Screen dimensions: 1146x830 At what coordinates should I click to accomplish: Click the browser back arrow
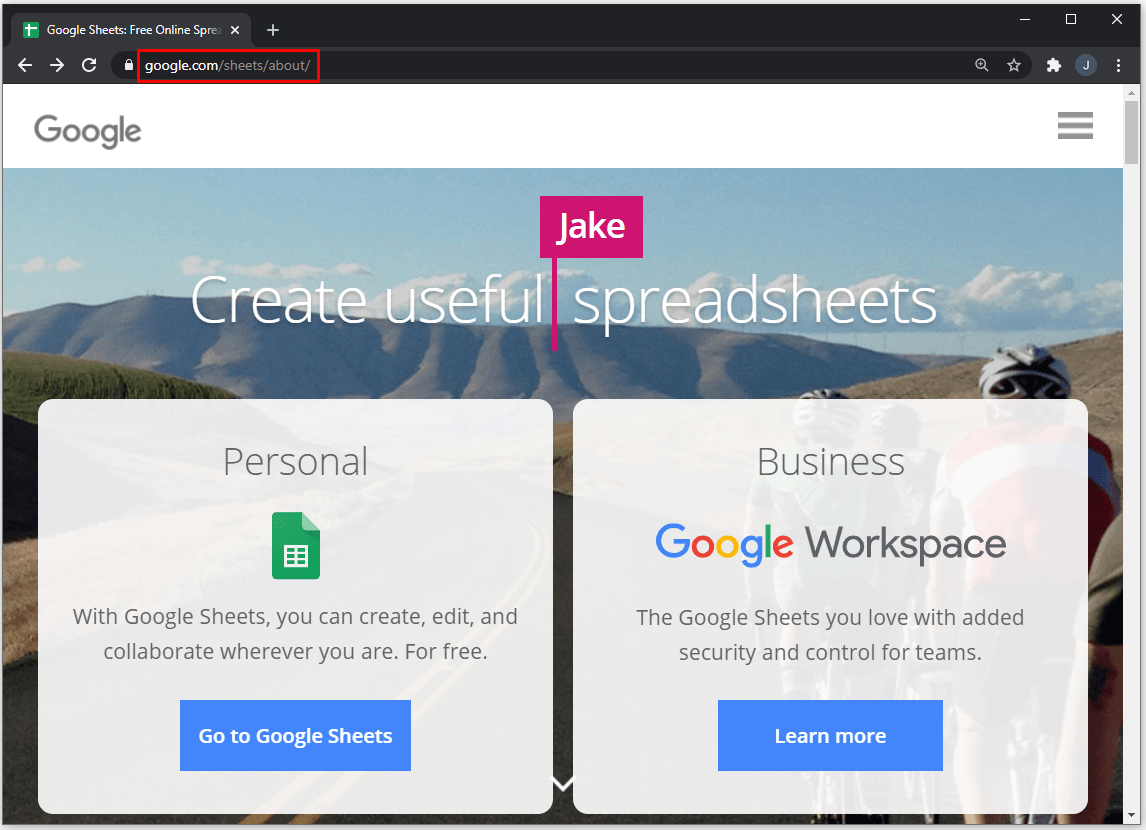tap(25, 65)
